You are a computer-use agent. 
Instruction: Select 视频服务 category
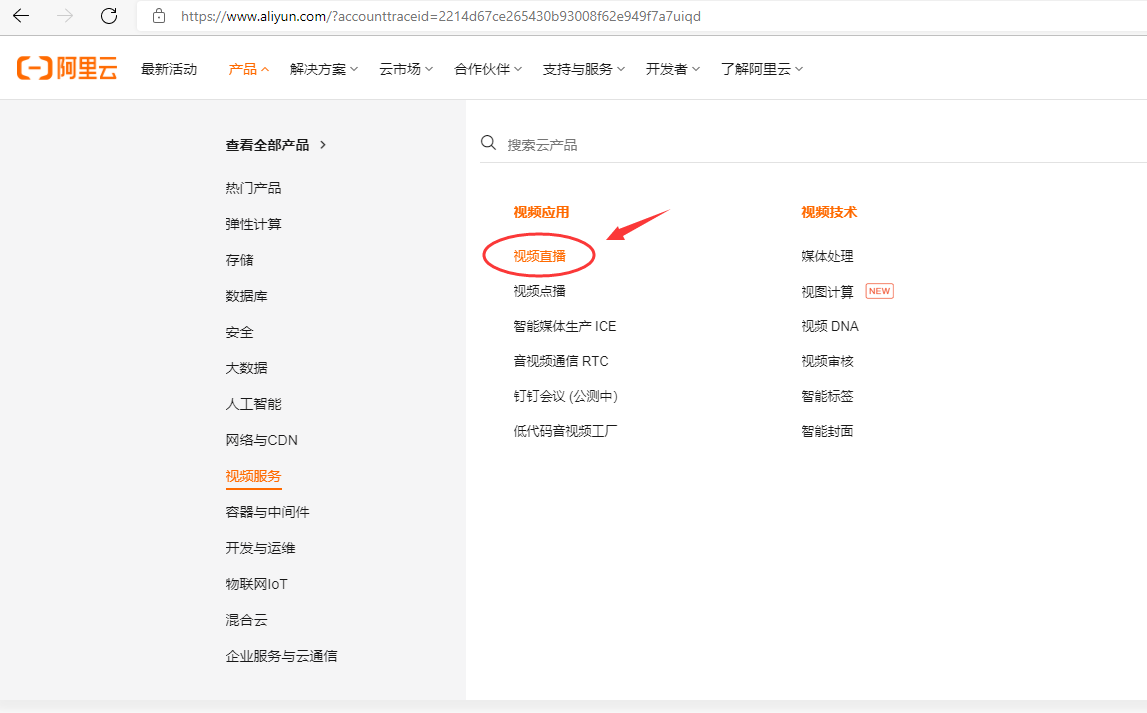(253, 476)
